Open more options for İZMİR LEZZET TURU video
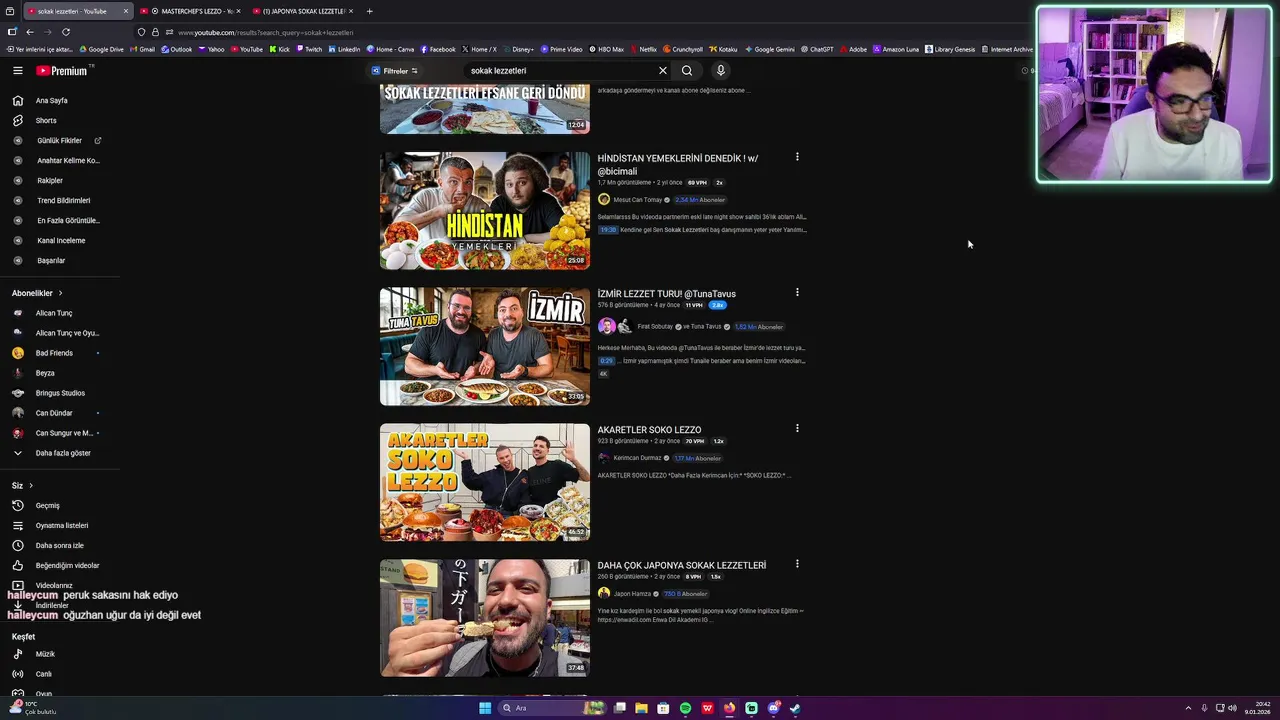Image resolution: width=1280 pixels, height=720 pixels. tap(797, 293)
